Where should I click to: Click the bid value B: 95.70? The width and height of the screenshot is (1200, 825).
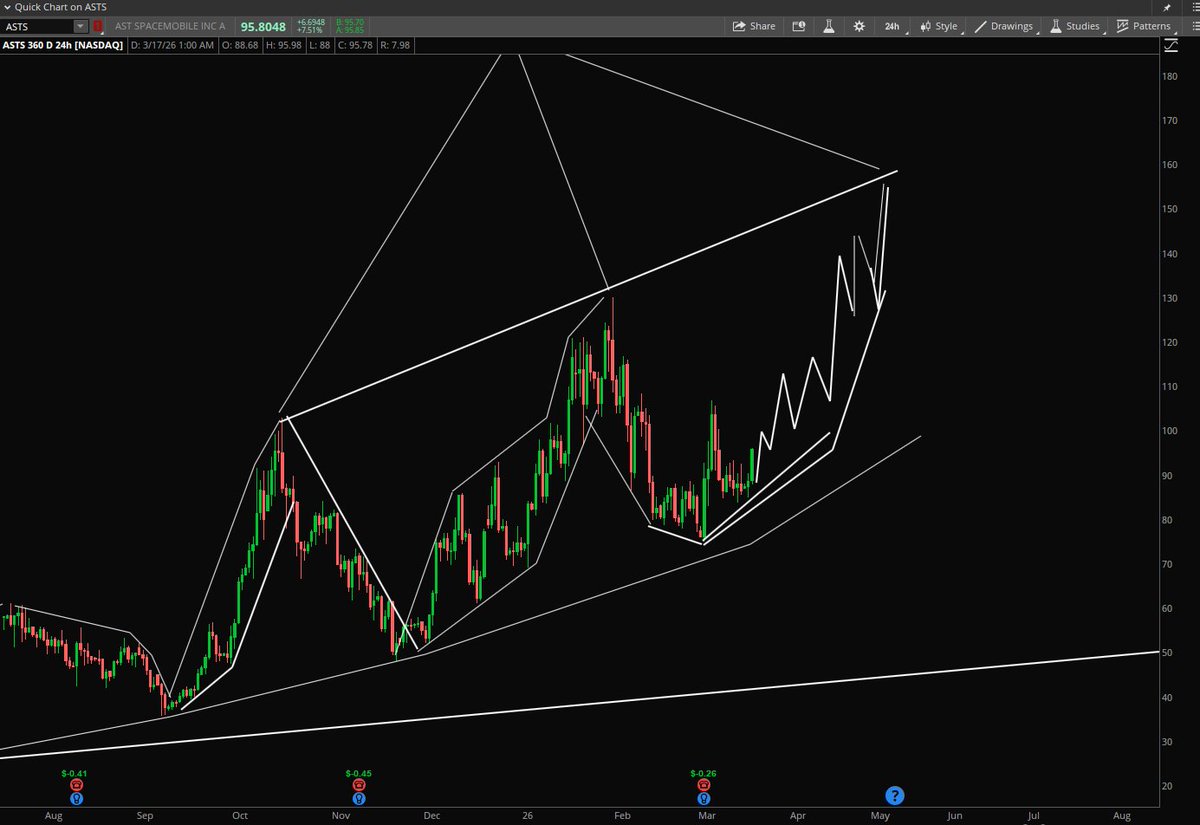click(x=349, y=21)
